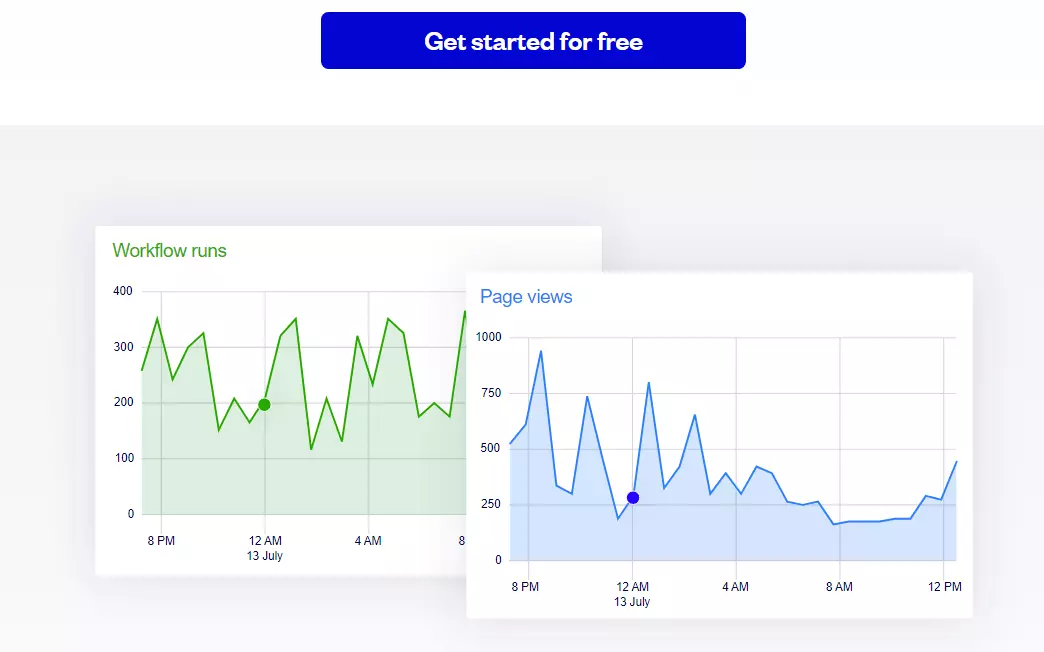Click the 750 y-axis label in Page views
The width and height of the screenshot is (1044, 652).
(491, 393)
